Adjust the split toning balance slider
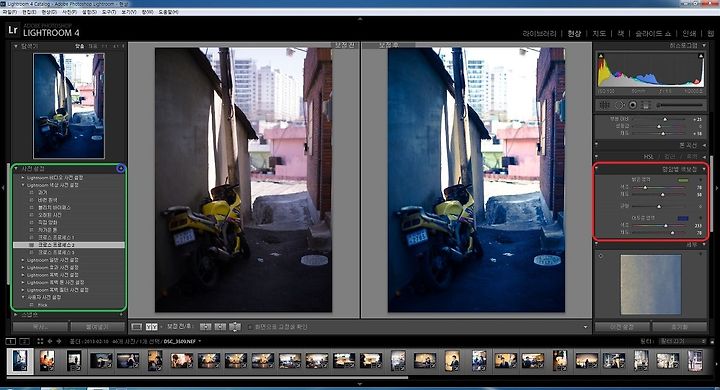The image size is (720, 390). (659, 206)
